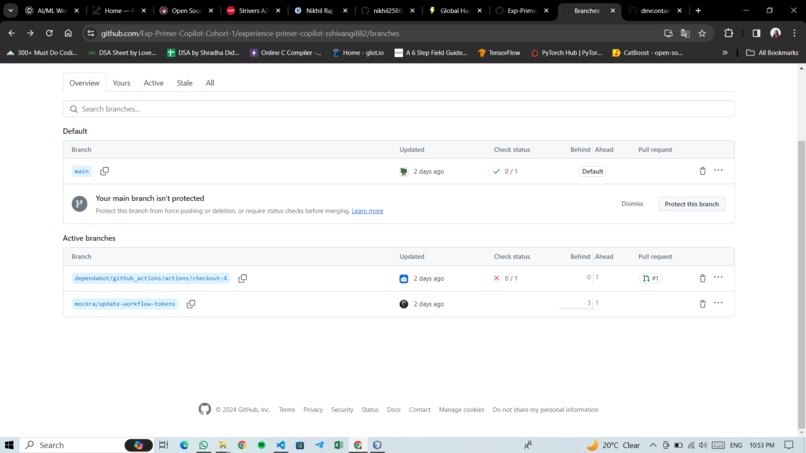
Task: Switch to the Exp-Prime browser tab
Action: 522,10
